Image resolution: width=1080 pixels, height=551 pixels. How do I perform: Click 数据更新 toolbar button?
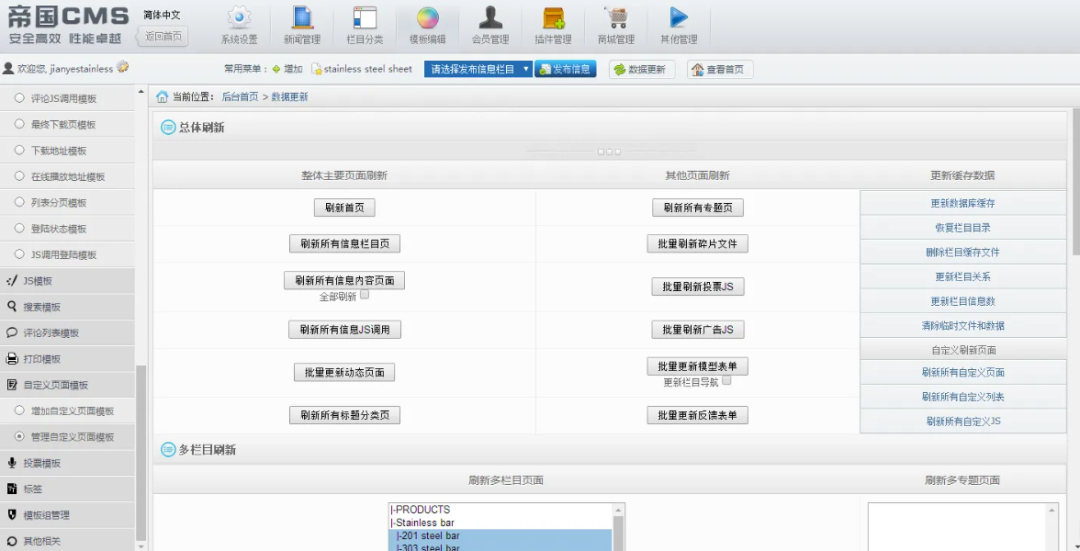[641, 70]
